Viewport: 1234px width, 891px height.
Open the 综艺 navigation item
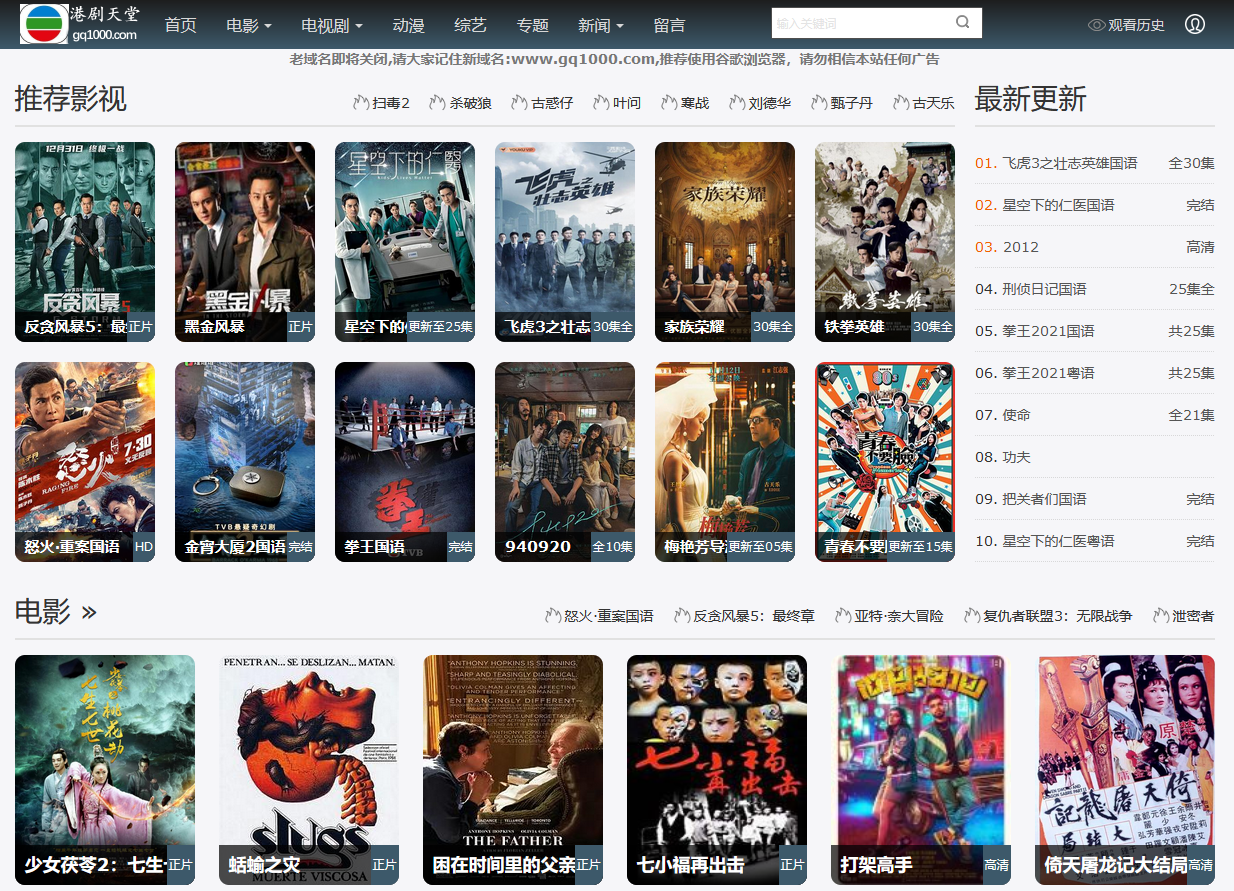(x=471, y=25)
